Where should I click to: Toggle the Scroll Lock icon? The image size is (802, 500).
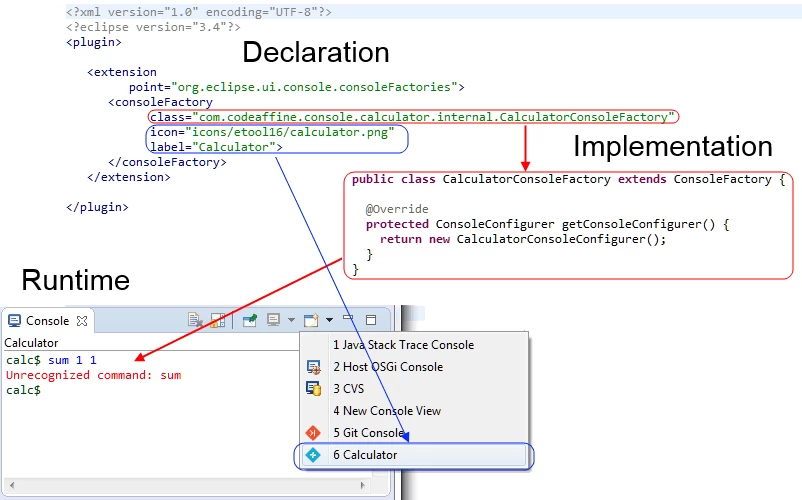pos(218,321)
